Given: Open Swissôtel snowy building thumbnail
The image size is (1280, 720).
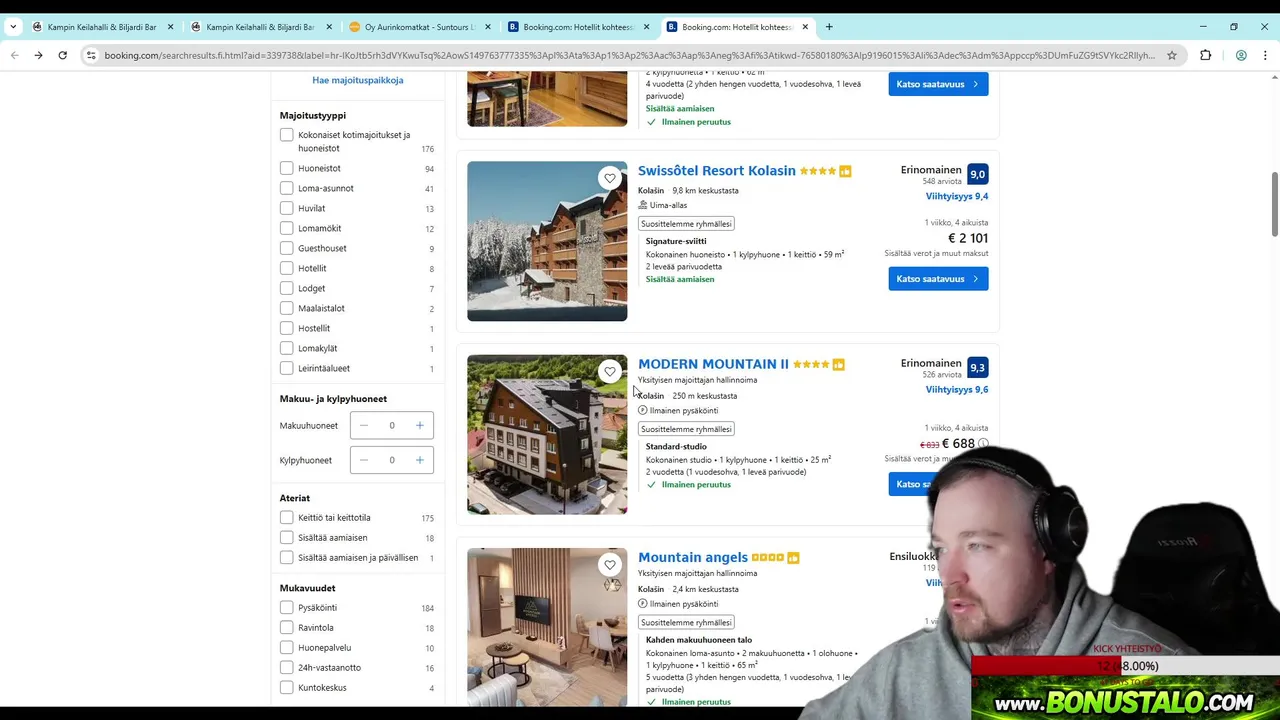Looking at the screenshot, I should click(547, 241).
